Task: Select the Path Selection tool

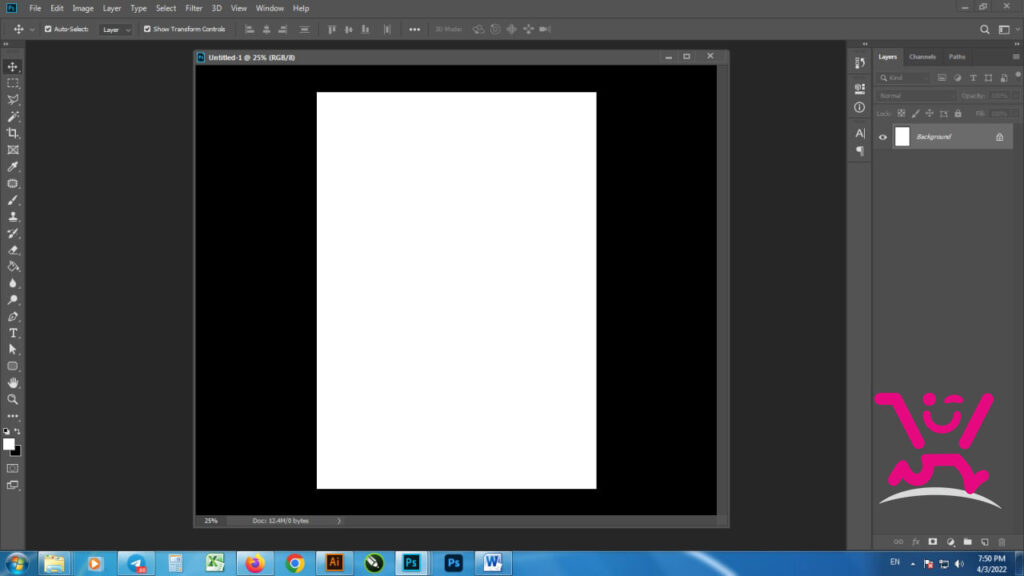Action: pos(12,350)
